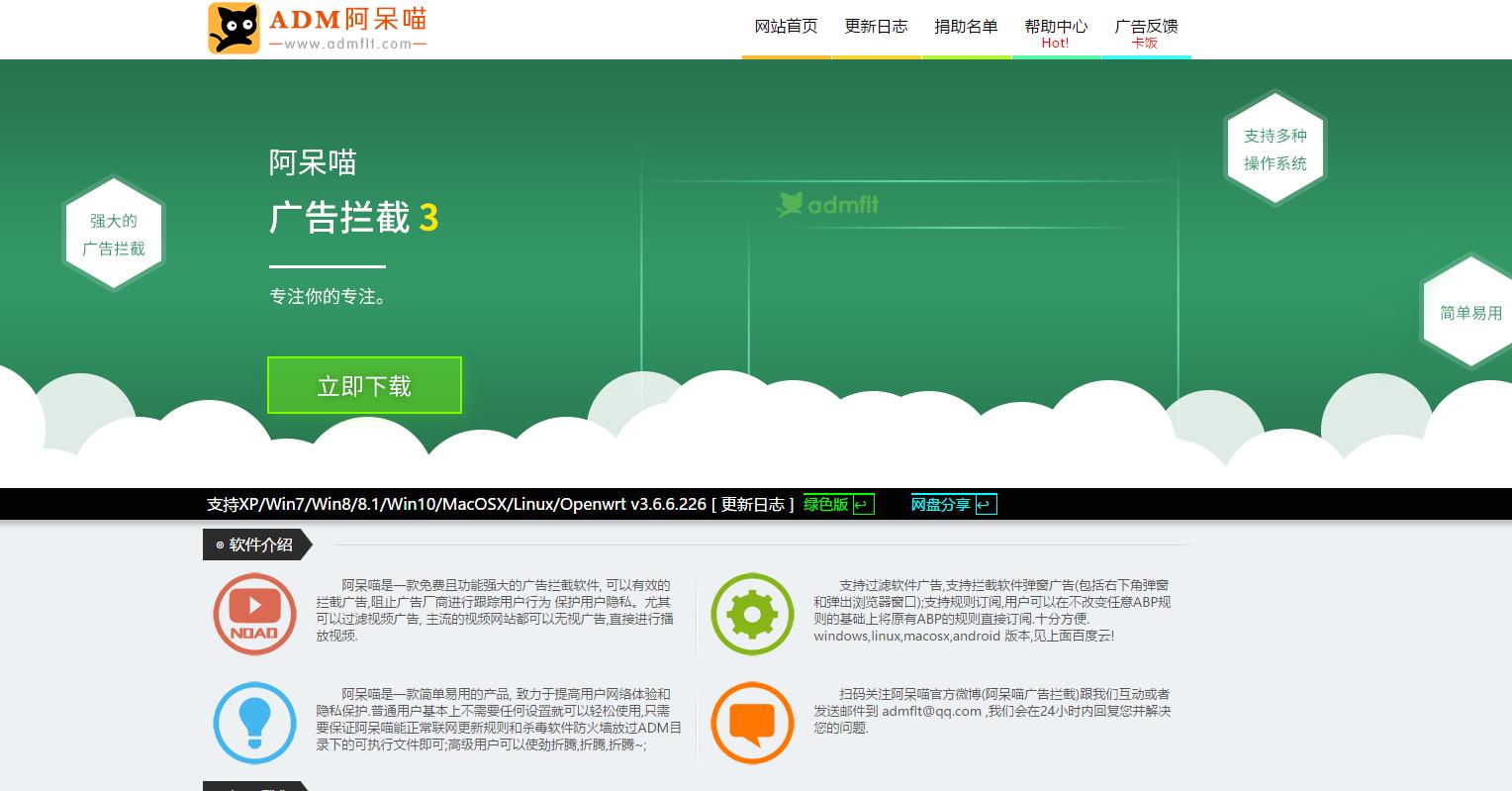Open the 网盘分享 link
Image resolution: width=1512 pixels, height=791 pixels.
pos(940,504)
